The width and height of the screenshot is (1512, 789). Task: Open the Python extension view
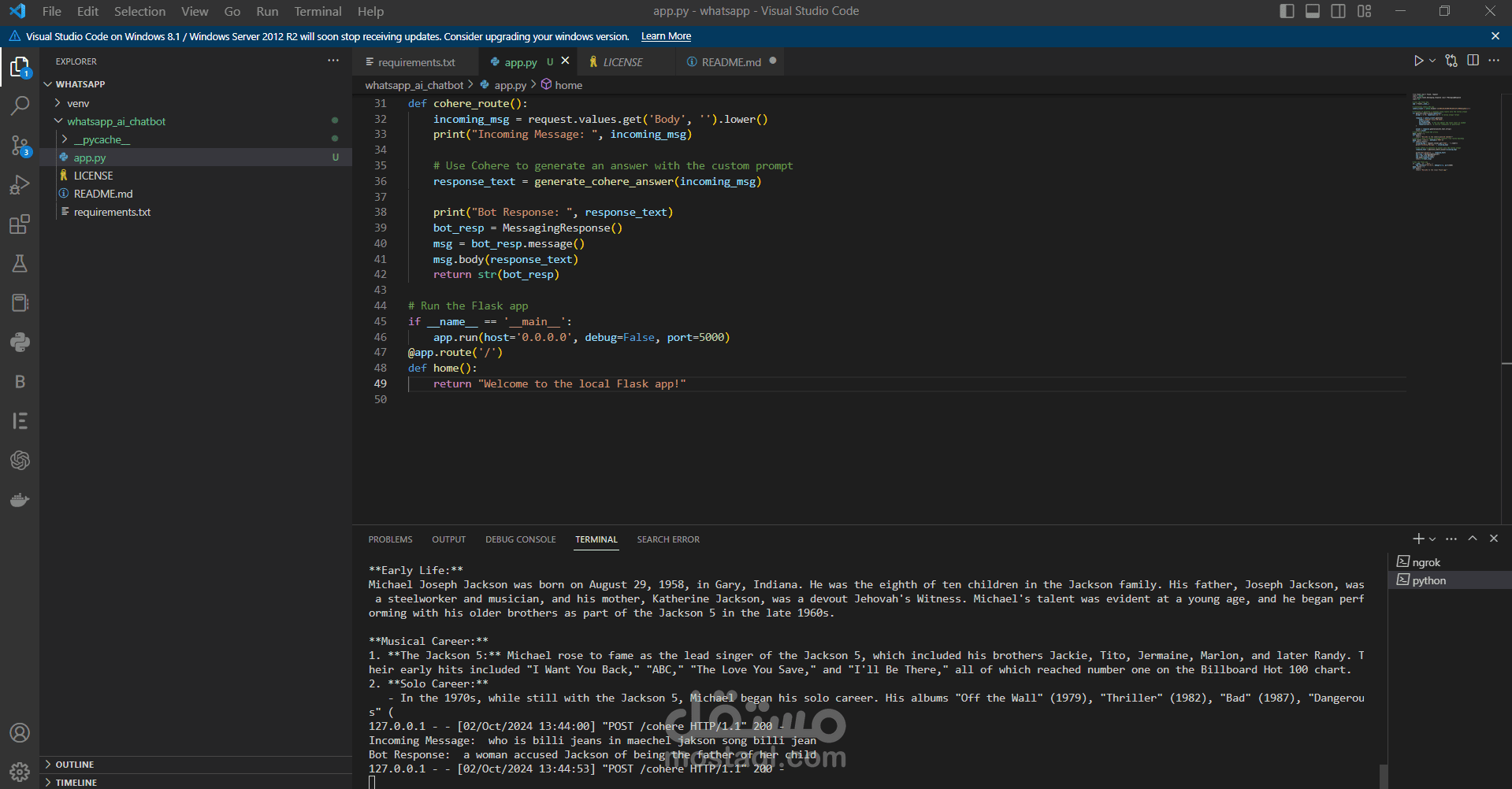pos(20,343)
